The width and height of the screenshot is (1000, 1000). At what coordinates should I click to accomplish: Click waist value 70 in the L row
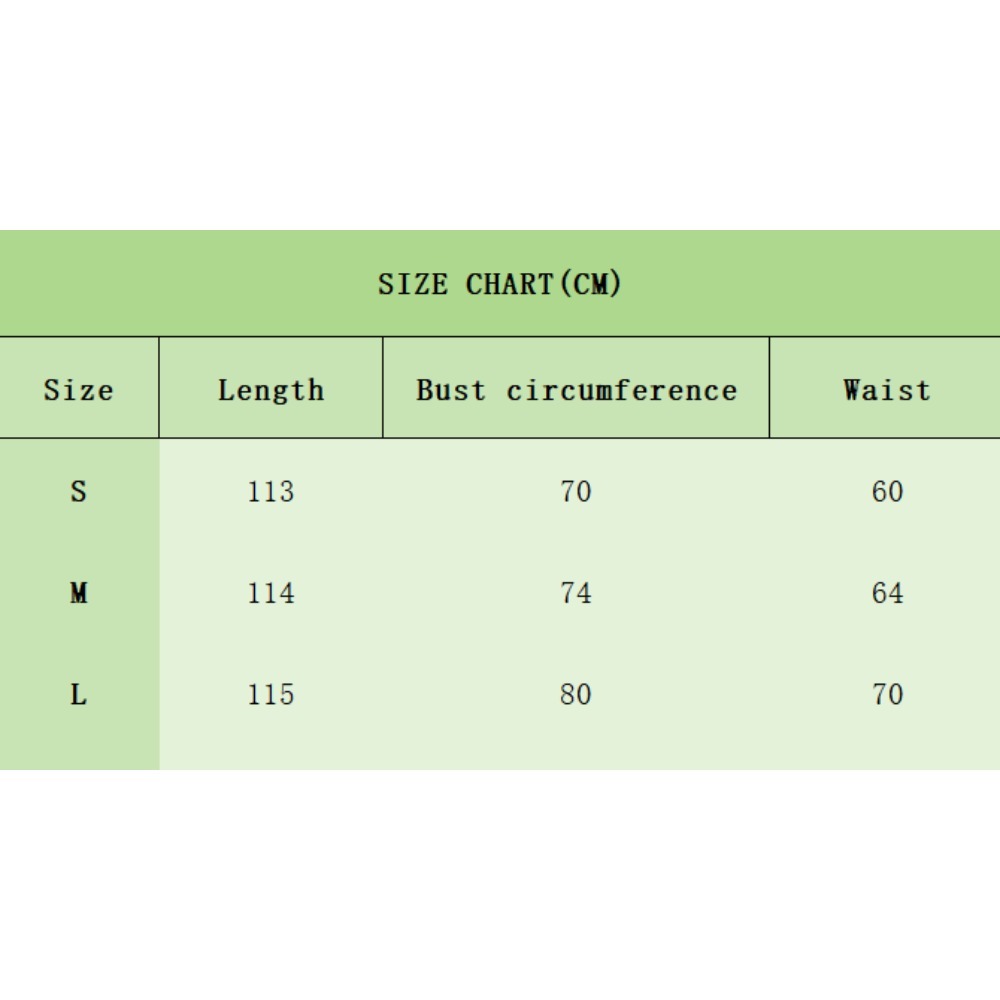(x=887, y=695)
